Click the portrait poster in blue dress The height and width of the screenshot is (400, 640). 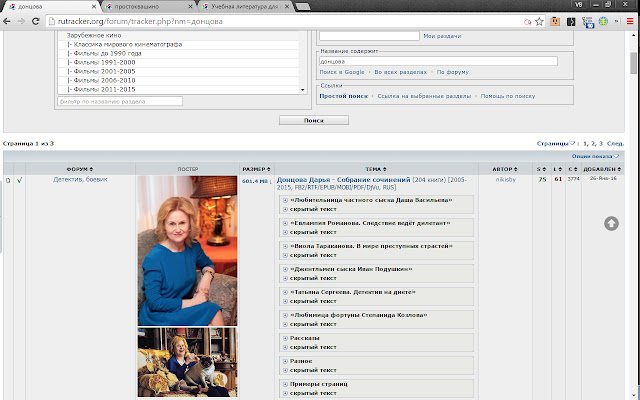187,251
